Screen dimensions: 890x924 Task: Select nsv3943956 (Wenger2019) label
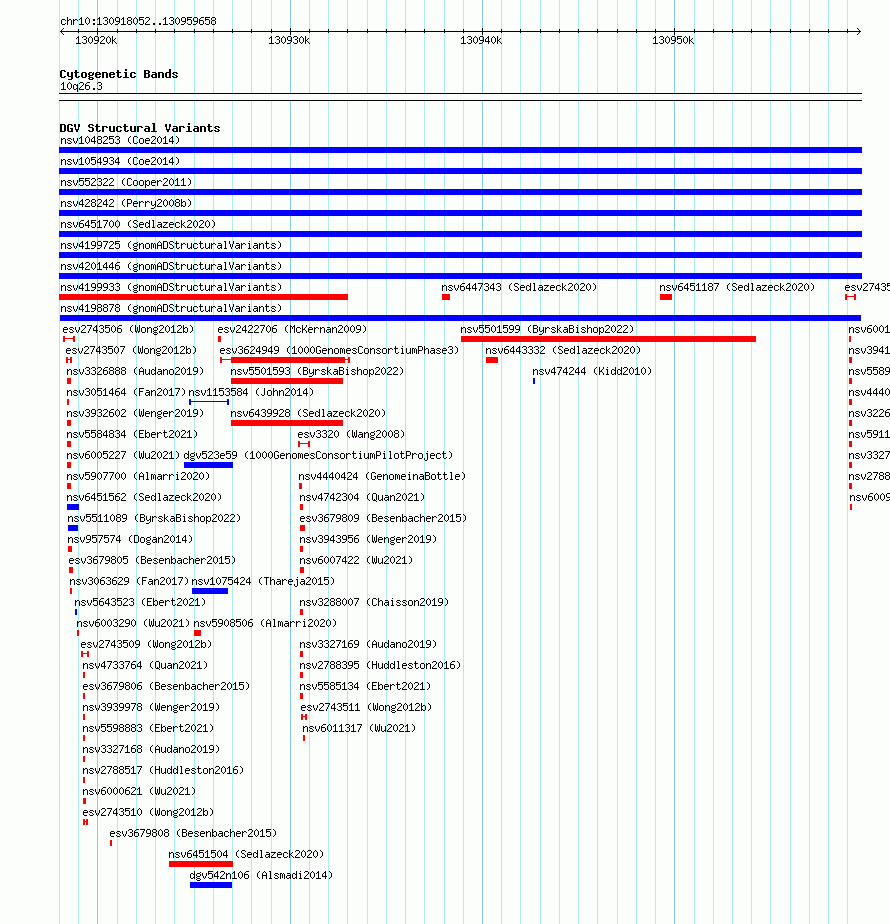pyautogui.click(x=368, y=539)
